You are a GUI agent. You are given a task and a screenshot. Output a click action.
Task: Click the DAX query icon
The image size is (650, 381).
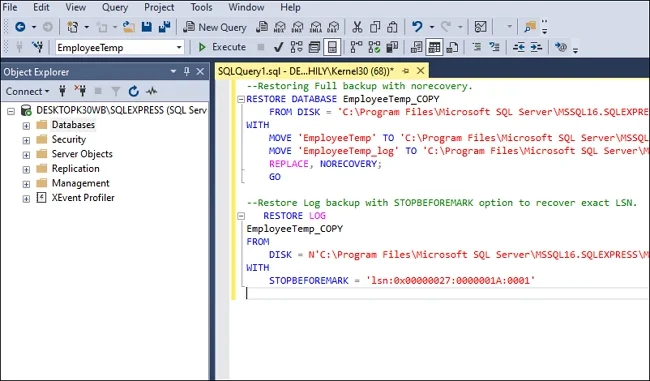click(x=333, y=27)
